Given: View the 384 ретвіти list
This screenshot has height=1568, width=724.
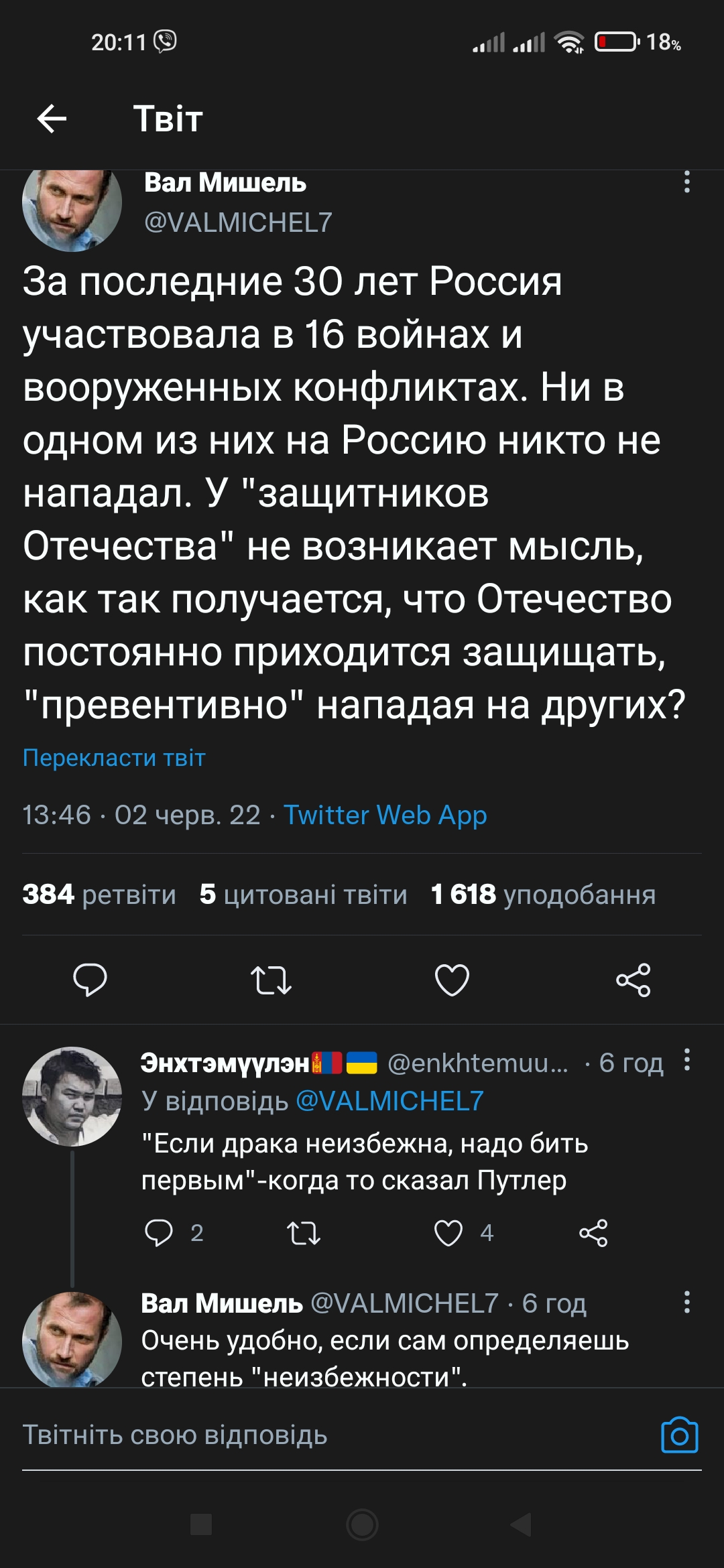Looking at the screenshot, I should click(x=99, y=895).
